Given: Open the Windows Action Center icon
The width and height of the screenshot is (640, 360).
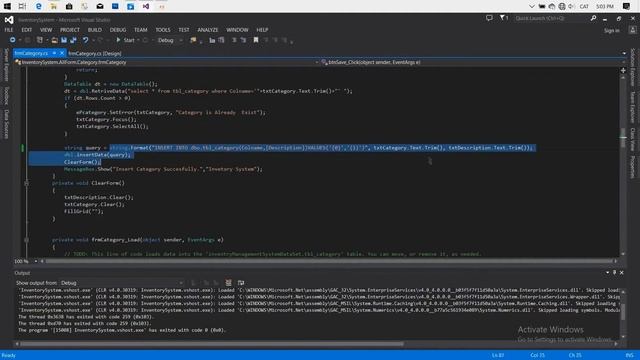Looking at the screenshot, I should pos(626,6).
